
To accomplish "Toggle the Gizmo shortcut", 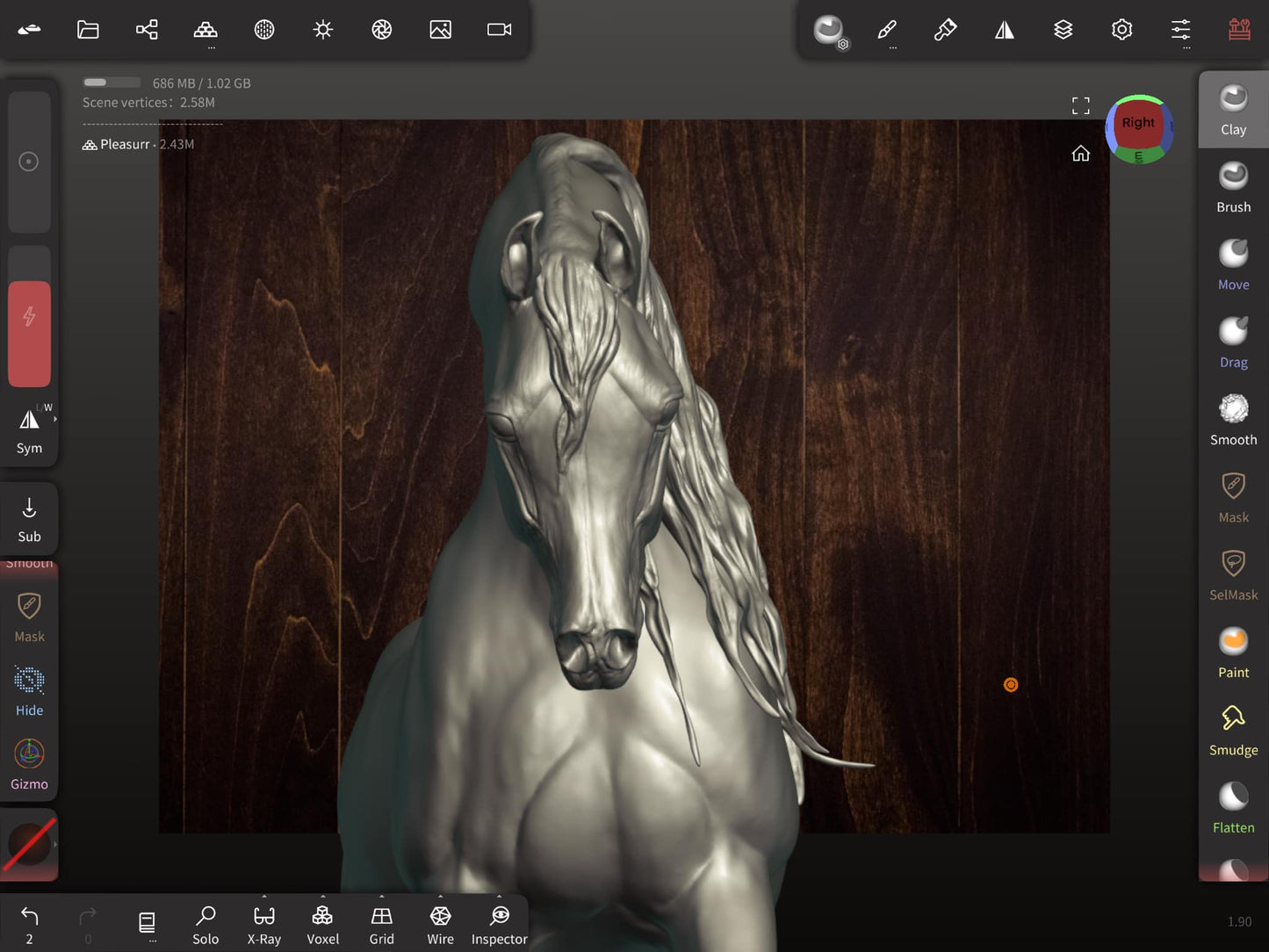I will coord(29,764).
